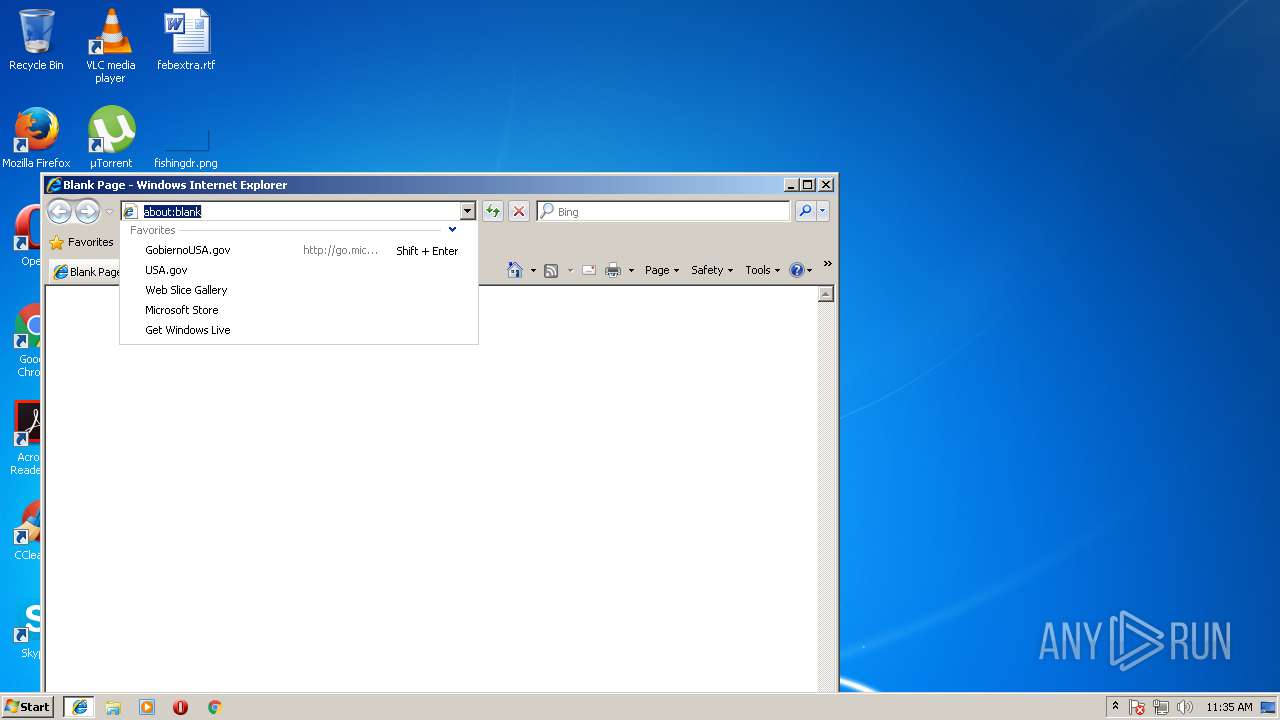The width and height of the screenshot is (1280, 720).
Task: Open Windows Explorer from the taskbar
Action: pos(113,707)
